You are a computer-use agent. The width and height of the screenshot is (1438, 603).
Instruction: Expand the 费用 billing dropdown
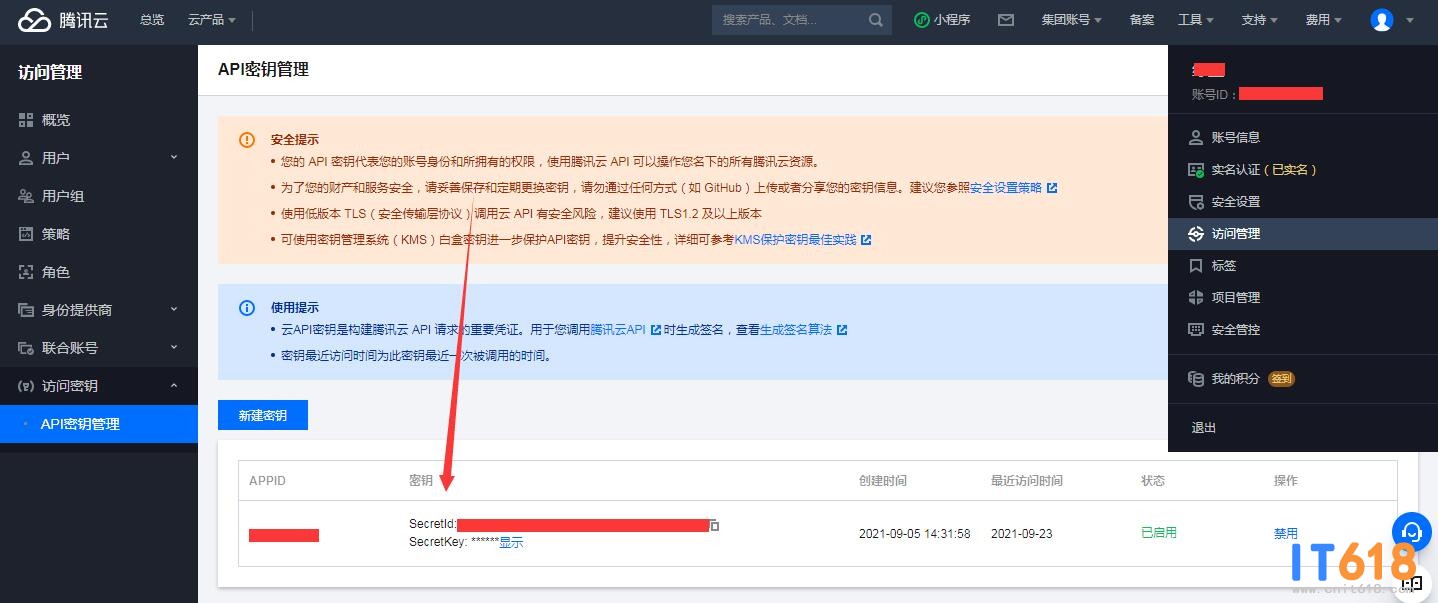[1323, 20]
